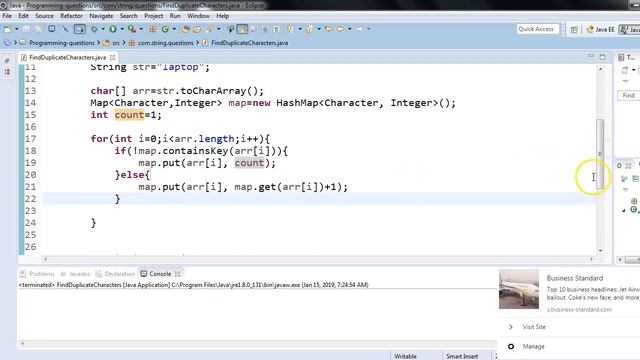Open the New Java Class dropdown arrow
The width and height of the screenshot is (640, 360).
[174, 29]
